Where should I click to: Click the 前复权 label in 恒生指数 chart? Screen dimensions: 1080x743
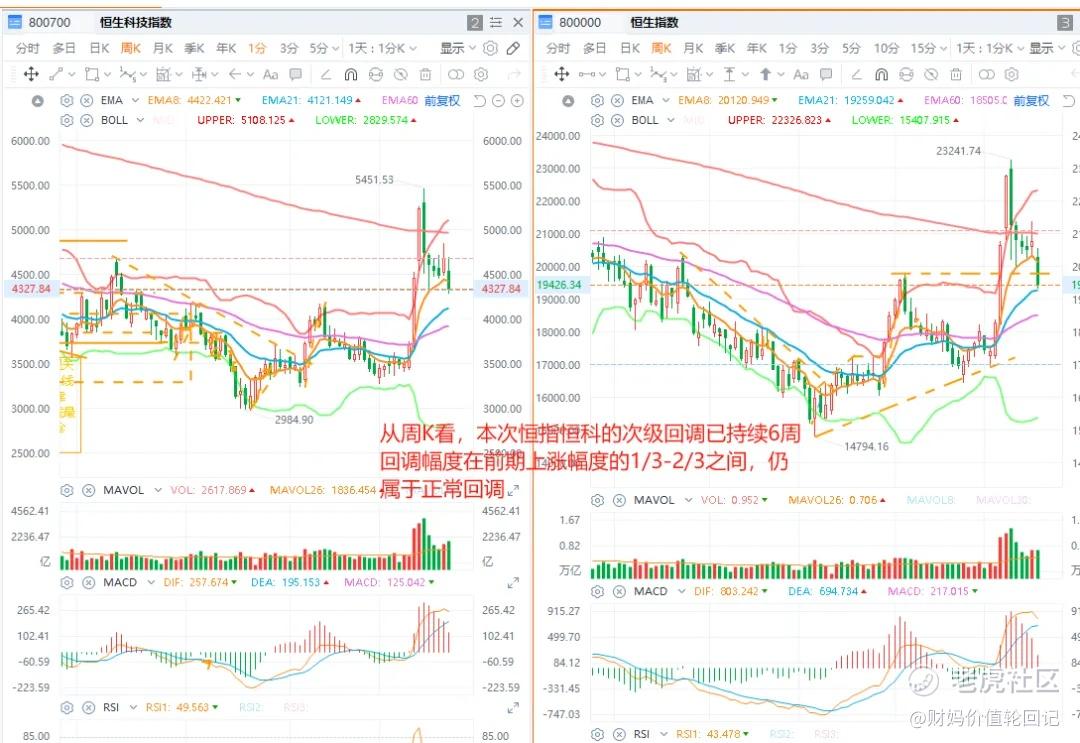[x=1031, y=101]
